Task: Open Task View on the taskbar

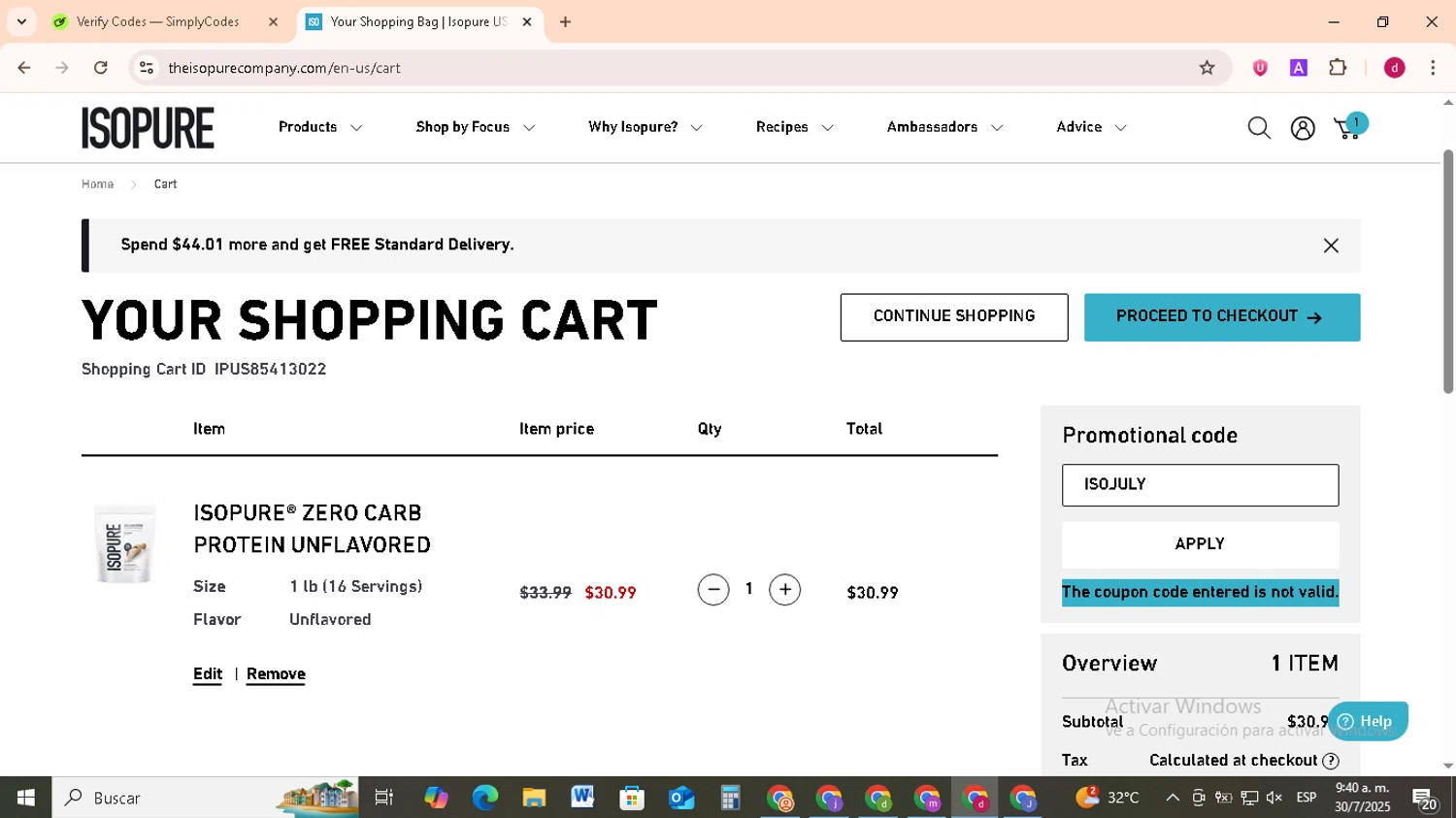Action: [384, 798]
